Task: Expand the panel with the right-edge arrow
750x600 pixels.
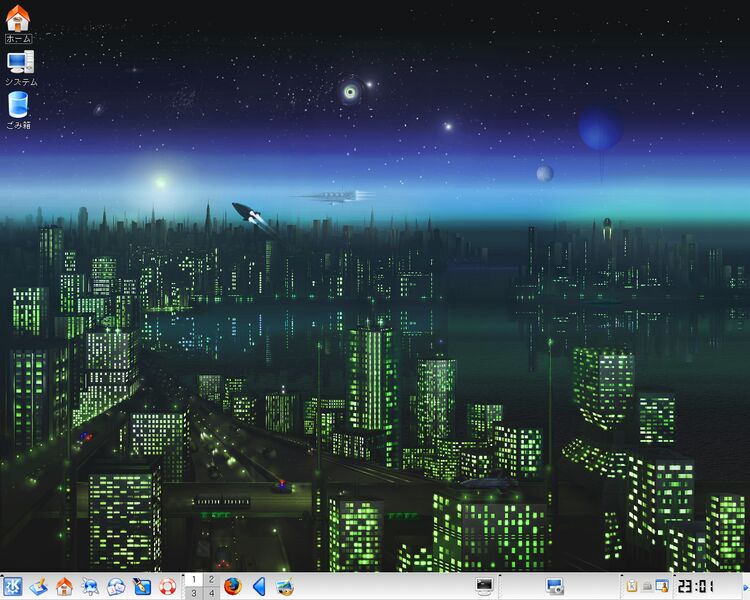Action: pyautogui.click(x=744, y=586)
